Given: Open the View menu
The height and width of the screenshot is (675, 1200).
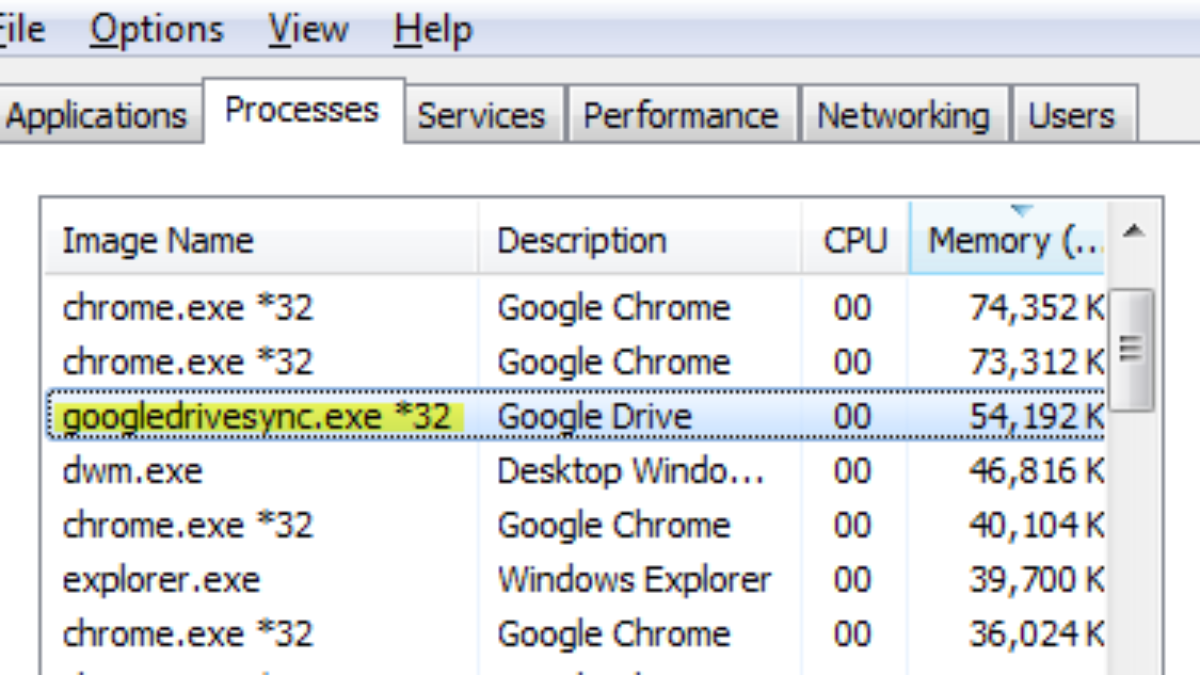Looking at the screenshot, I should click(310, 30).
